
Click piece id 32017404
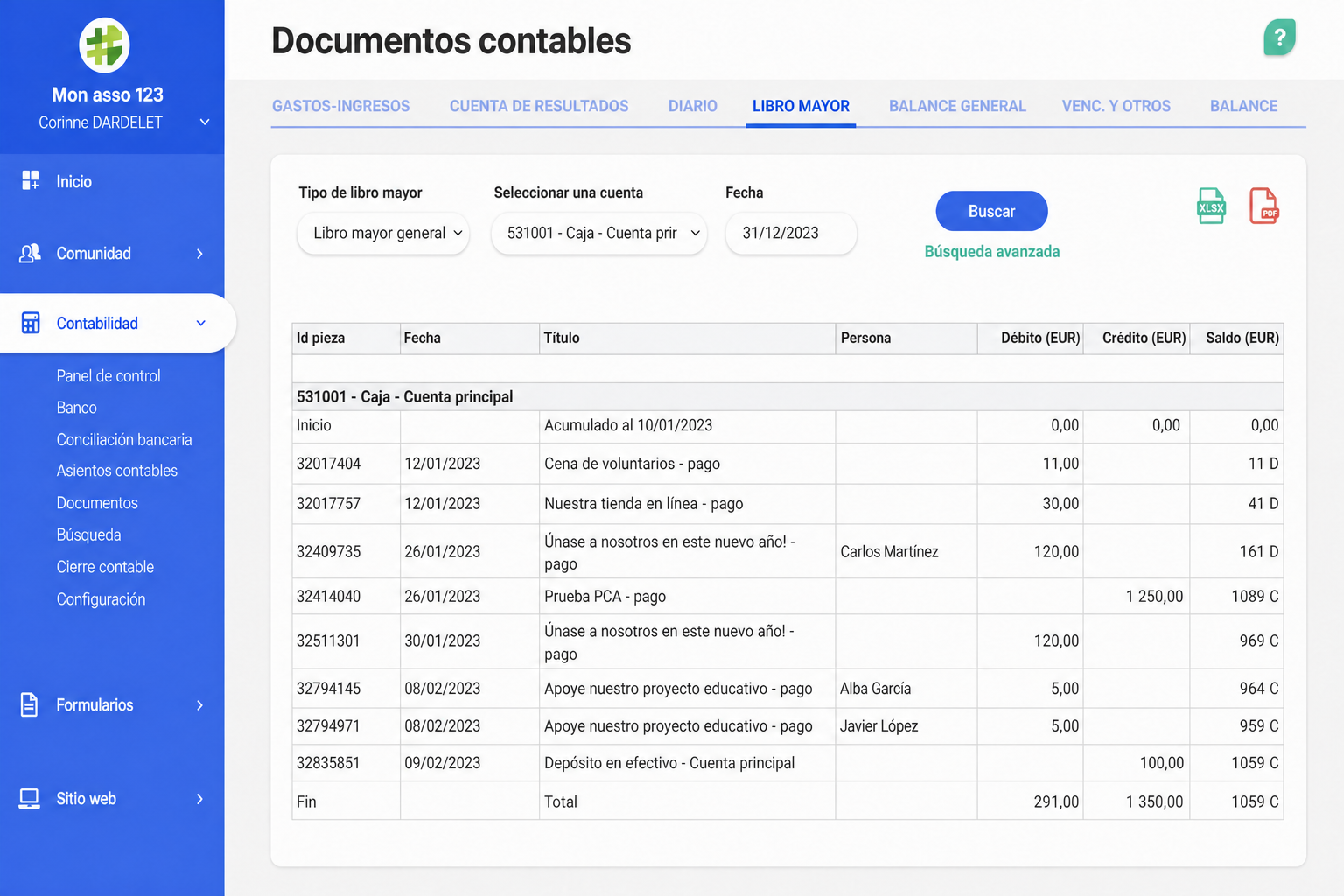328,464
